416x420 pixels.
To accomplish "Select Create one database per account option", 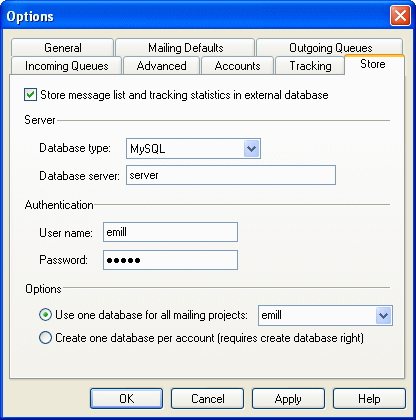I will (x=45, y=338).
